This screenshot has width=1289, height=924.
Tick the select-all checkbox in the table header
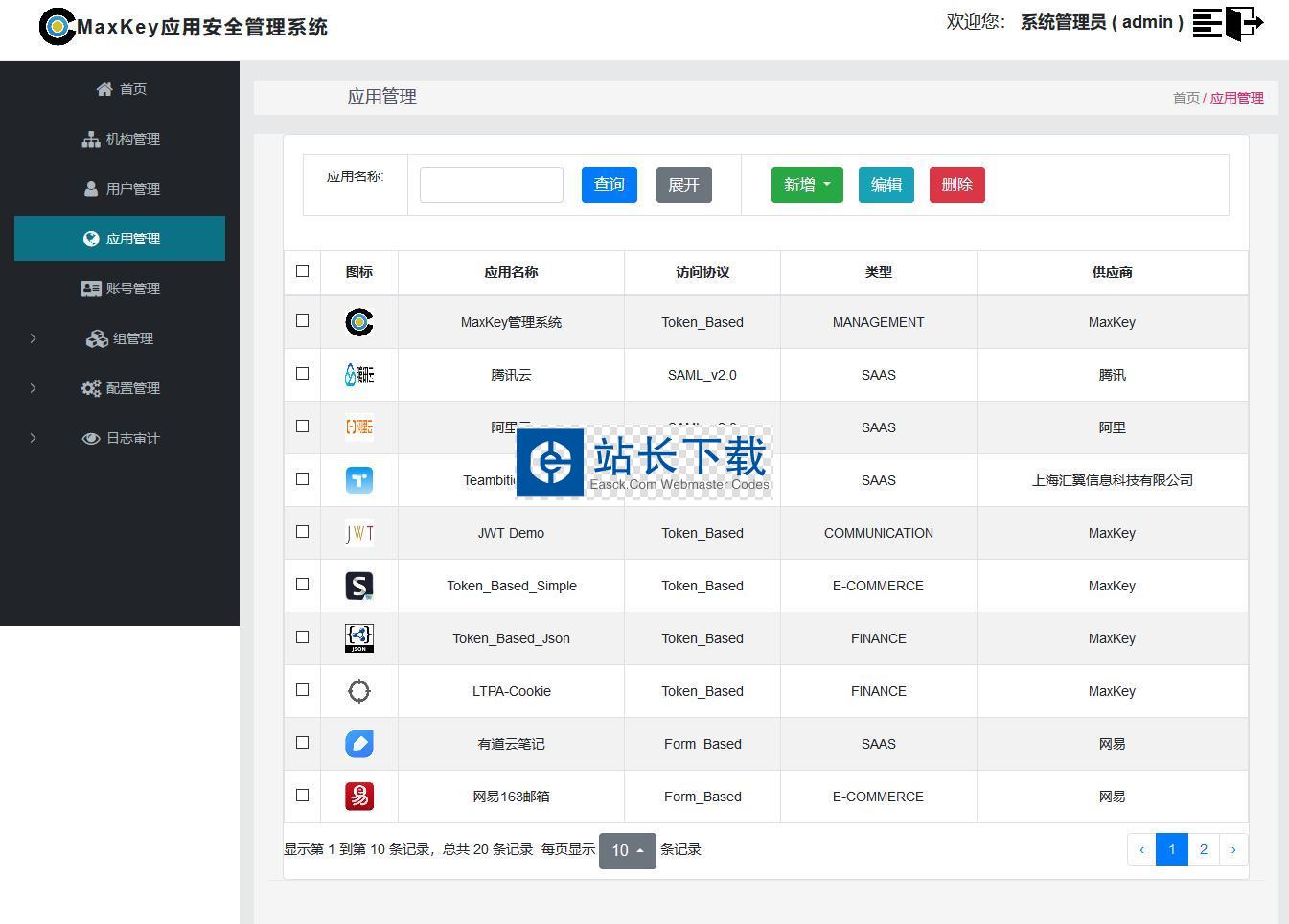pos(302,271)
